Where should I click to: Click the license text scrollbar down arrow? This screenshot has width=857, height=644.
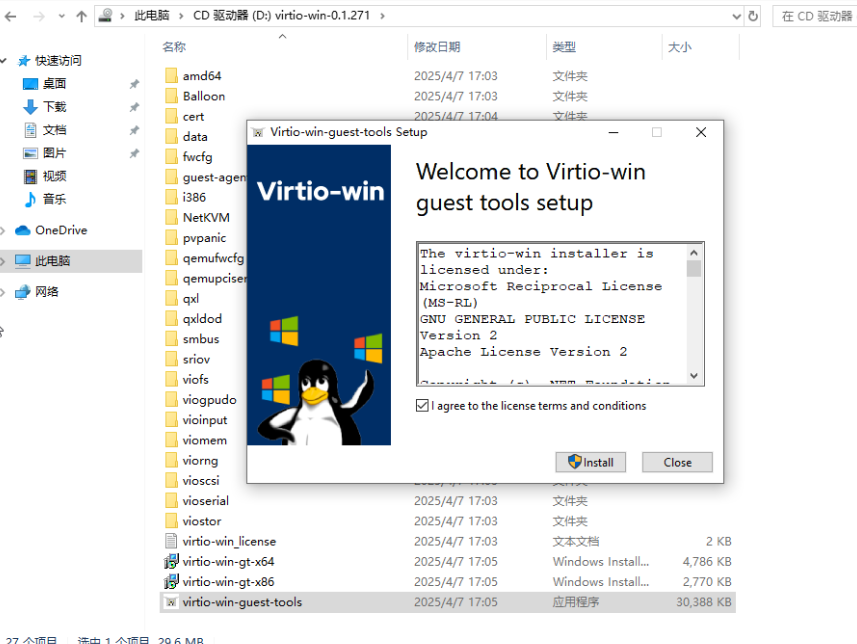tap(694, 376)
